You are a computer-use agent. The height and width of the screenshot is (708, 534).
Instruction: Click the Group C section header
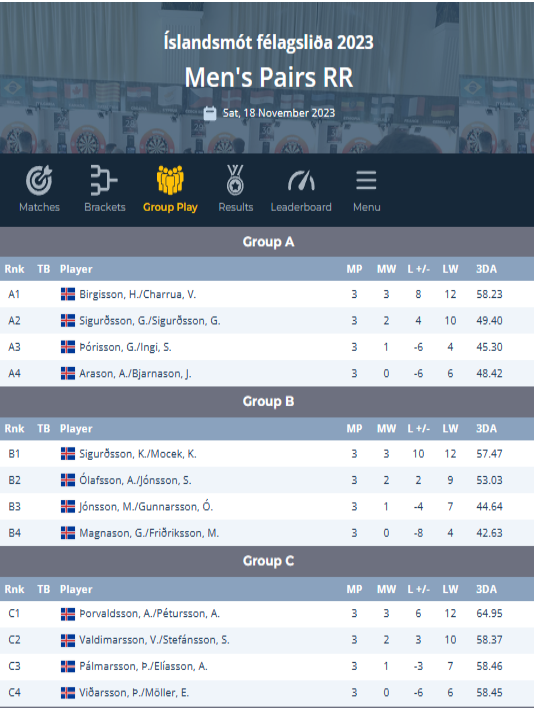click(267, 561)
